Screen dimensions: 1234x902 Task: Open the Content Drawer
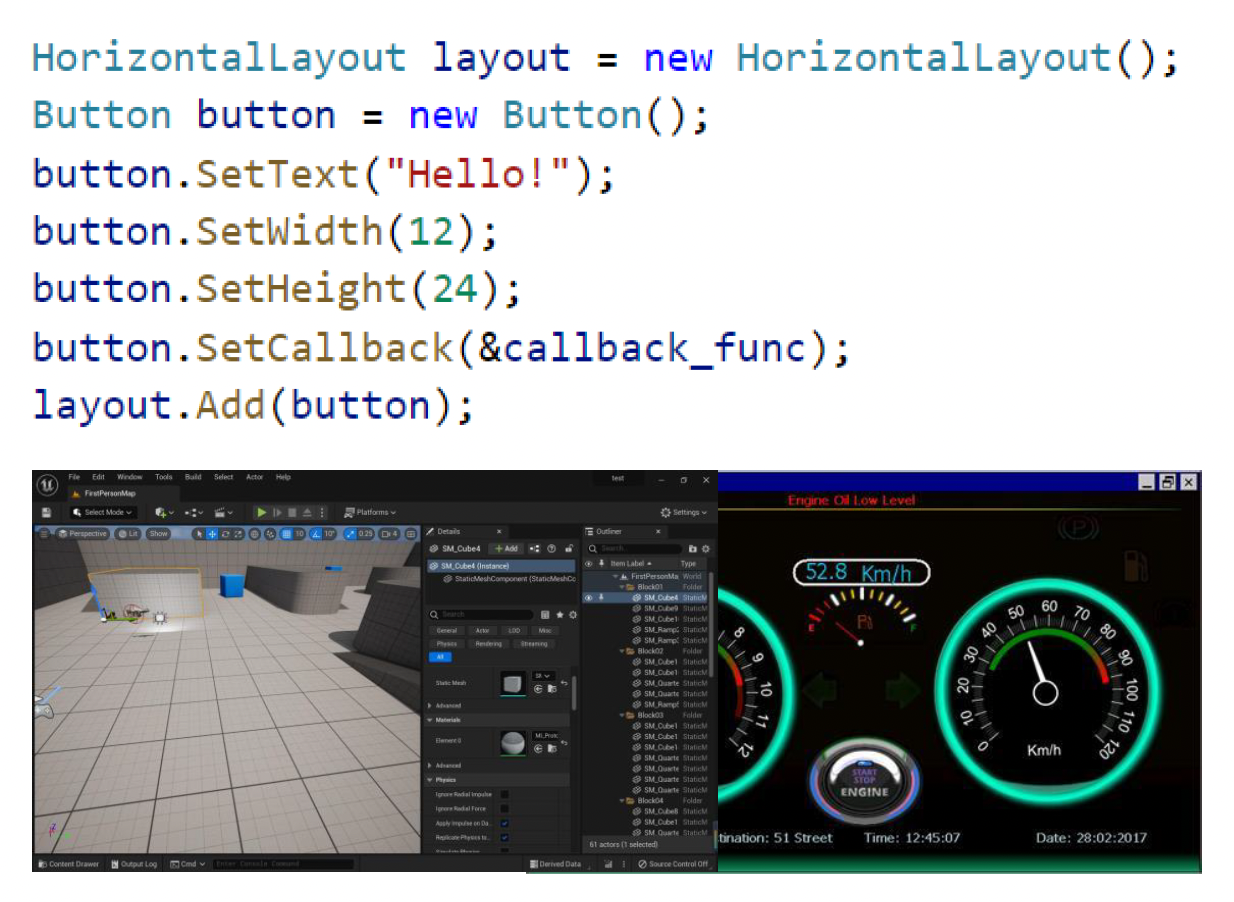pyautogui.click(x=69, y=864)
